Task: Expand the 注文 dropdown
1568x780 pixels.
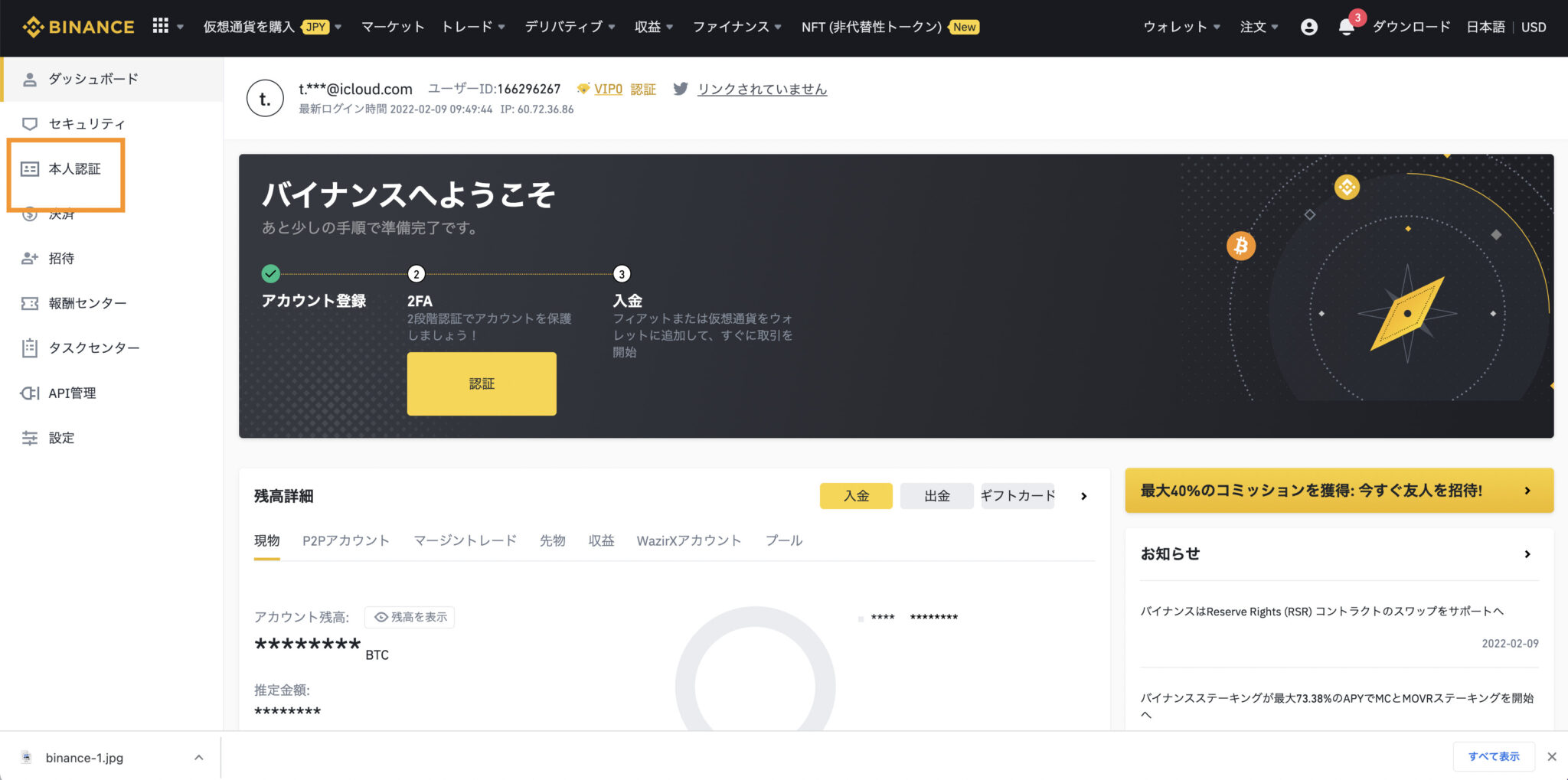Action: 1259,27
